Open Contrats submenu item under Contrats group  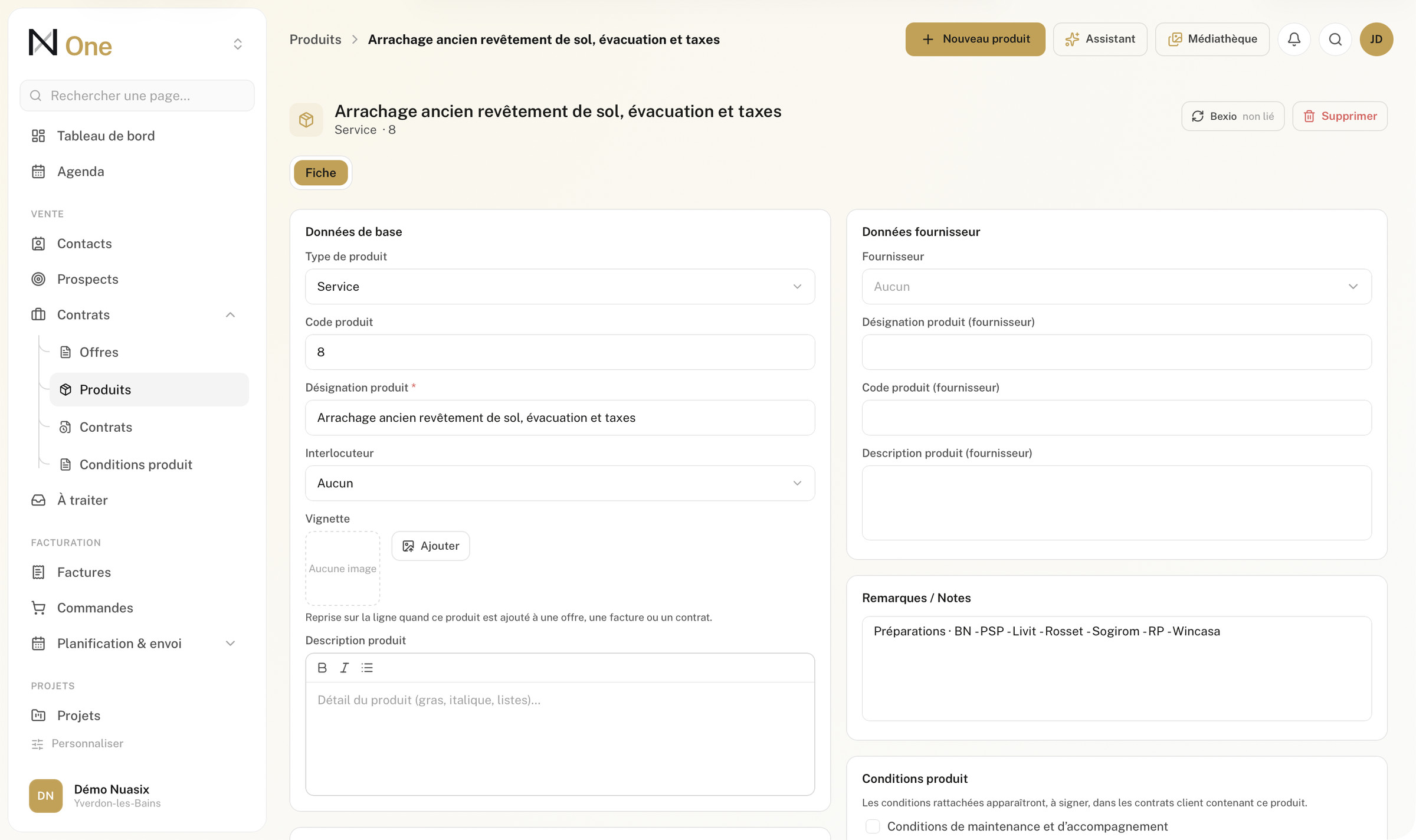(x=149, y=427)
